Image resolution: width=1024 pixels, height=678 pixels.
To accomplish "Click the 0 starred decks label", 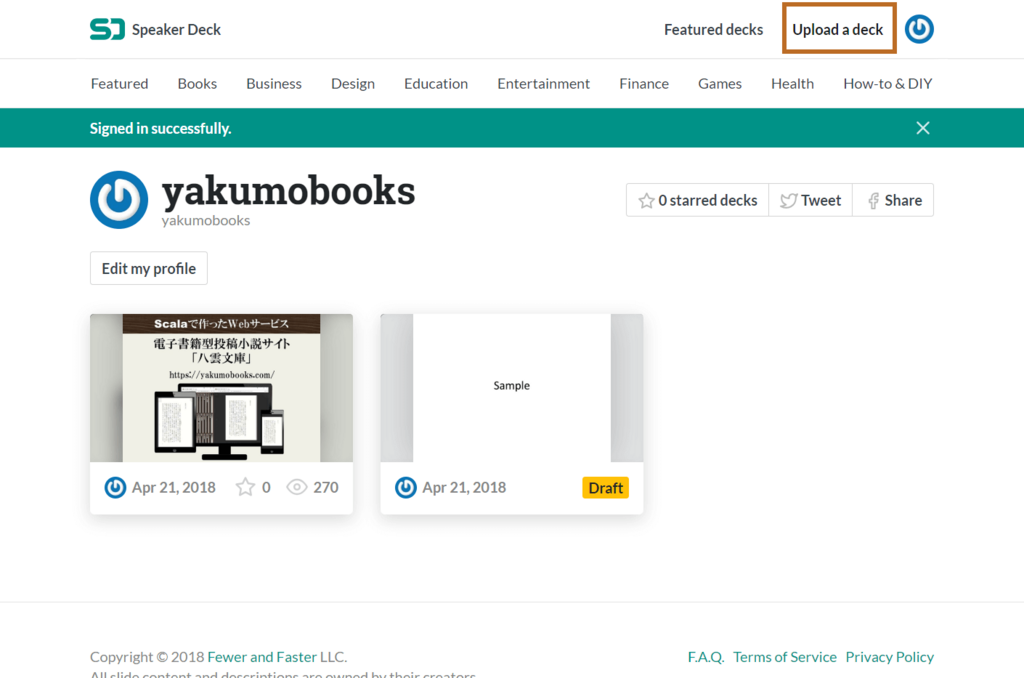I will 707,201.
